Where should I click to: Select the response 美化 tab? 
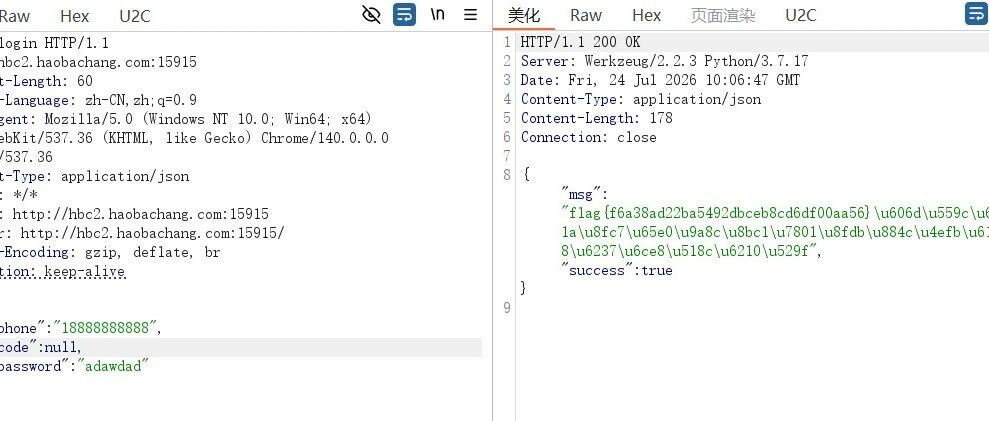524,15
